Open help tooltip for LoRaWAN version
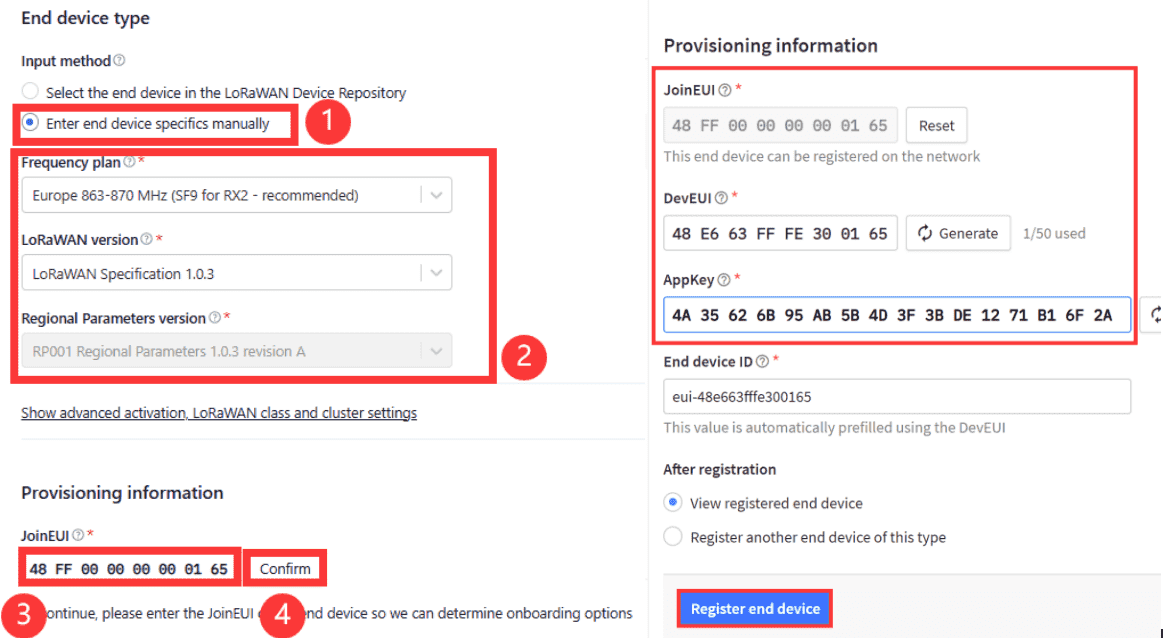Screen dimensions: 1165x638 pos(146,239)
